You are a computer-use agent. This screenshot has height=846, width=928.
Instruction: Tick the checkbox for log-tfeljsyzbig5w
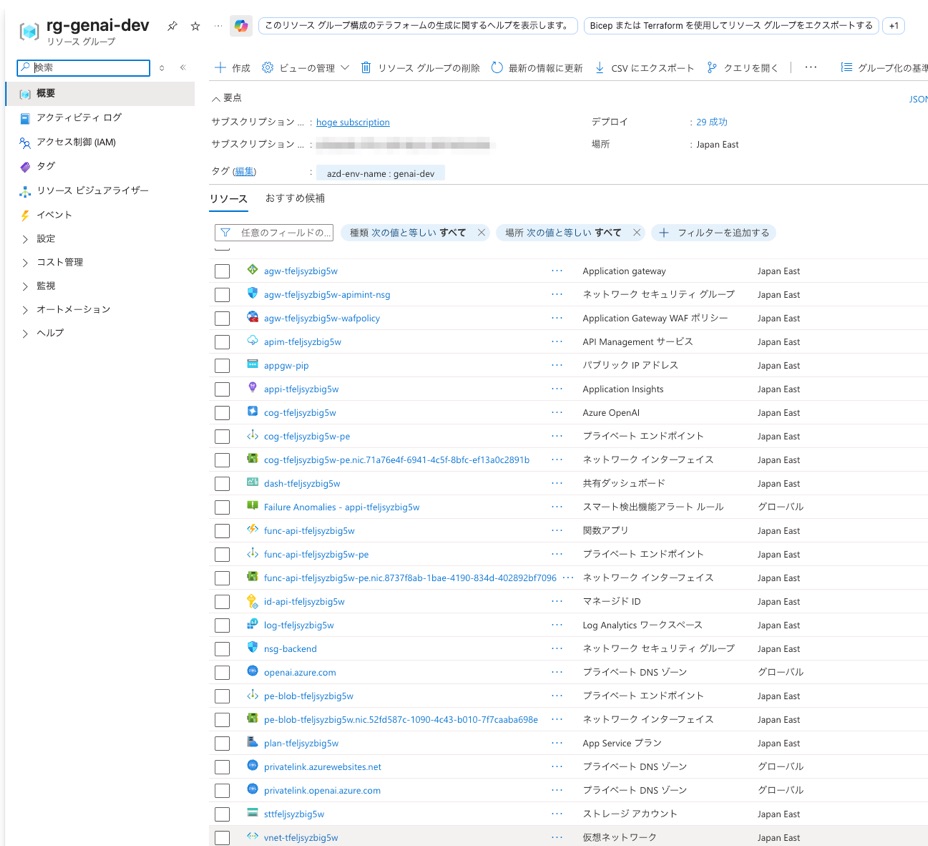(223, 625)
